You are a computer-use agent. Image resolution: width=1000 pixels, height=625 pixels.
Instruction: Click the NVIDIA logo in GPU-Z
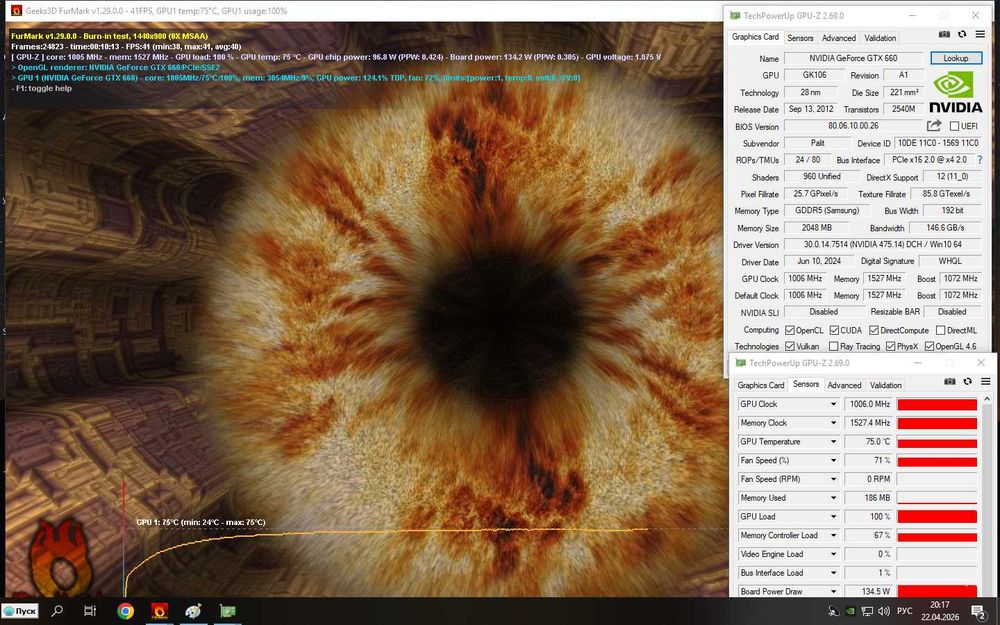tap(955, 92)
